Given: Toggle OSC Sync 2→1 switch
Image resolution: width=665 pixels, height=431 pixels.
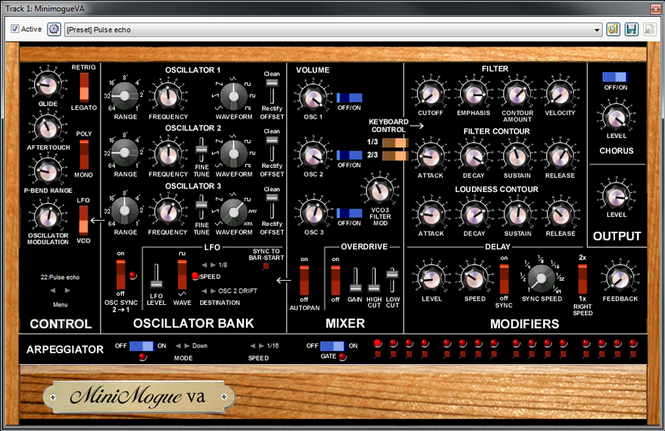Looking at the screenshot, I should 120,274.
